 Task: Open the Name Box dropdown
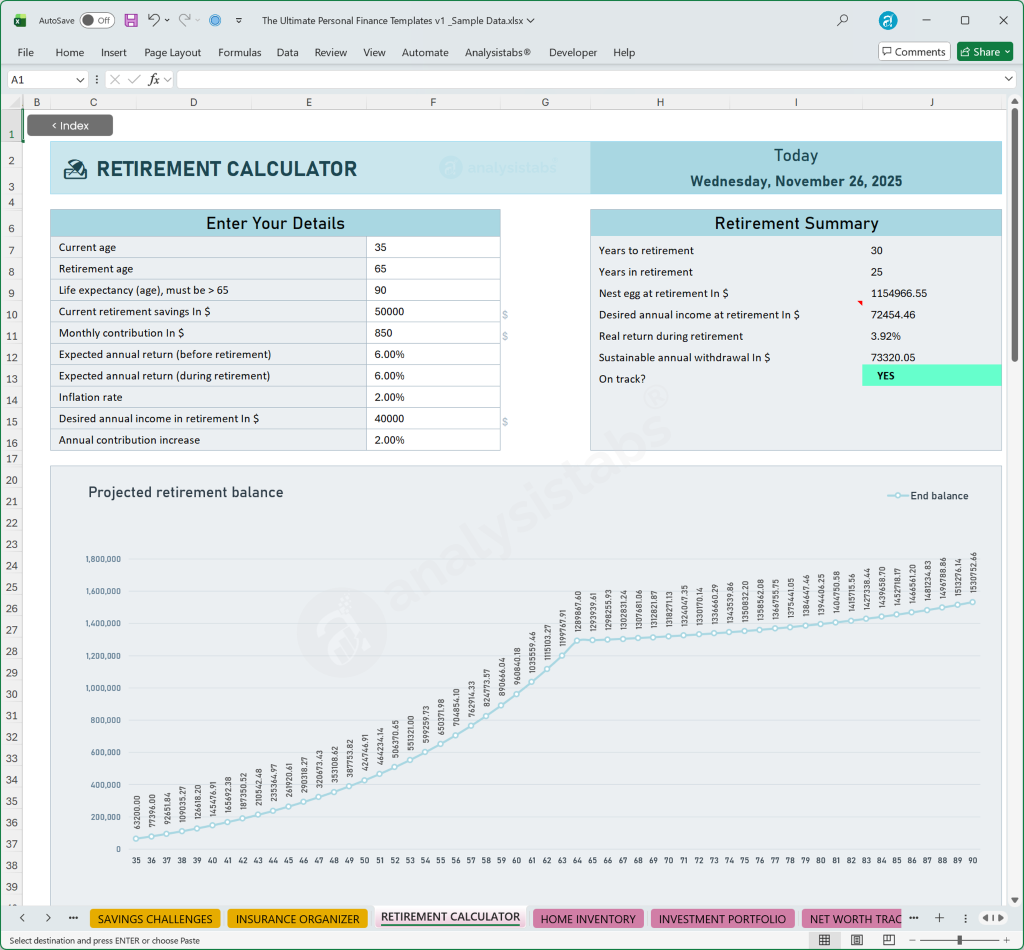(81, 79)
